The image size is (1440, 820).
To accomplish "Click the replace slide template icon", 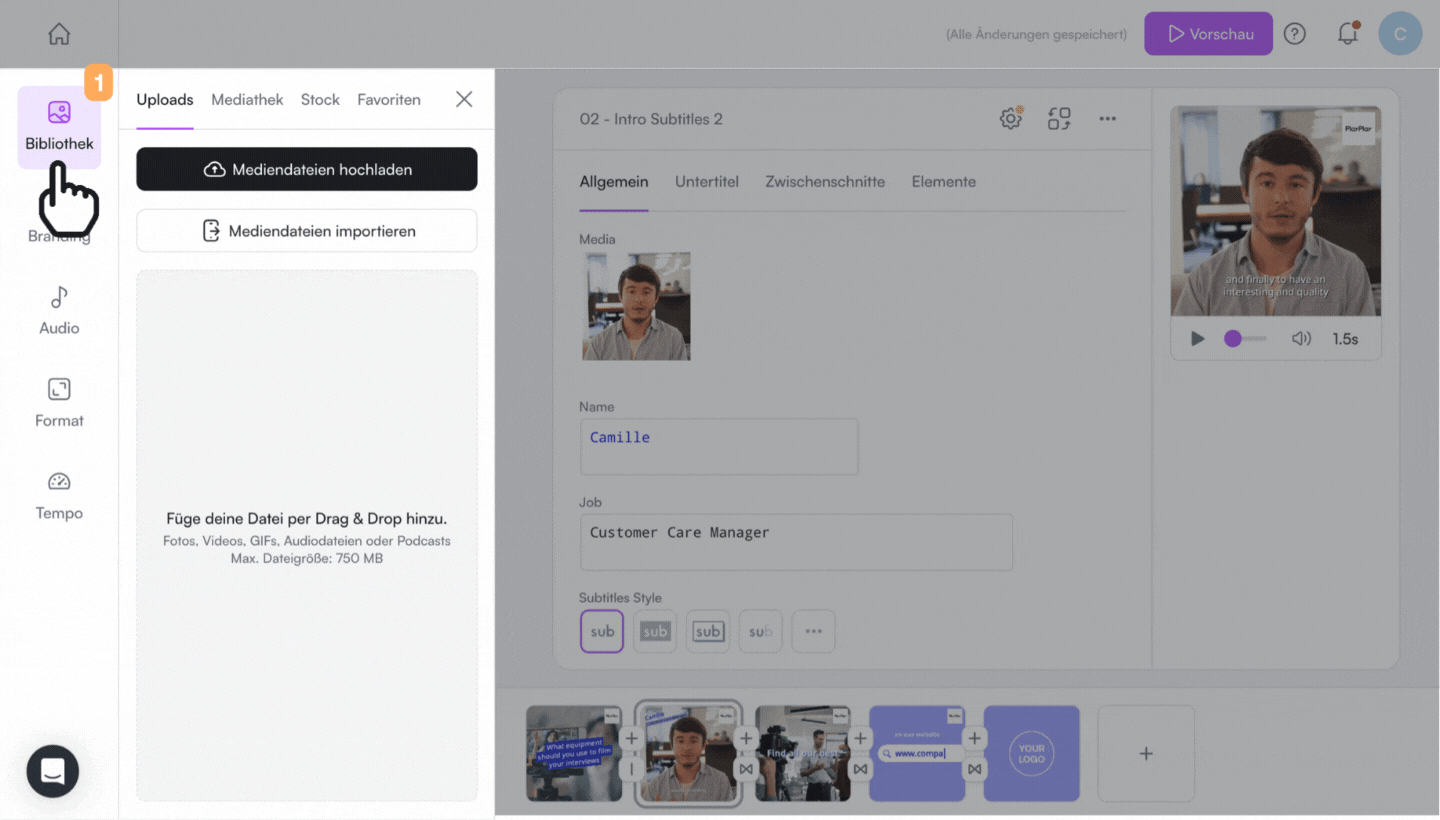I will (1059, 119).
